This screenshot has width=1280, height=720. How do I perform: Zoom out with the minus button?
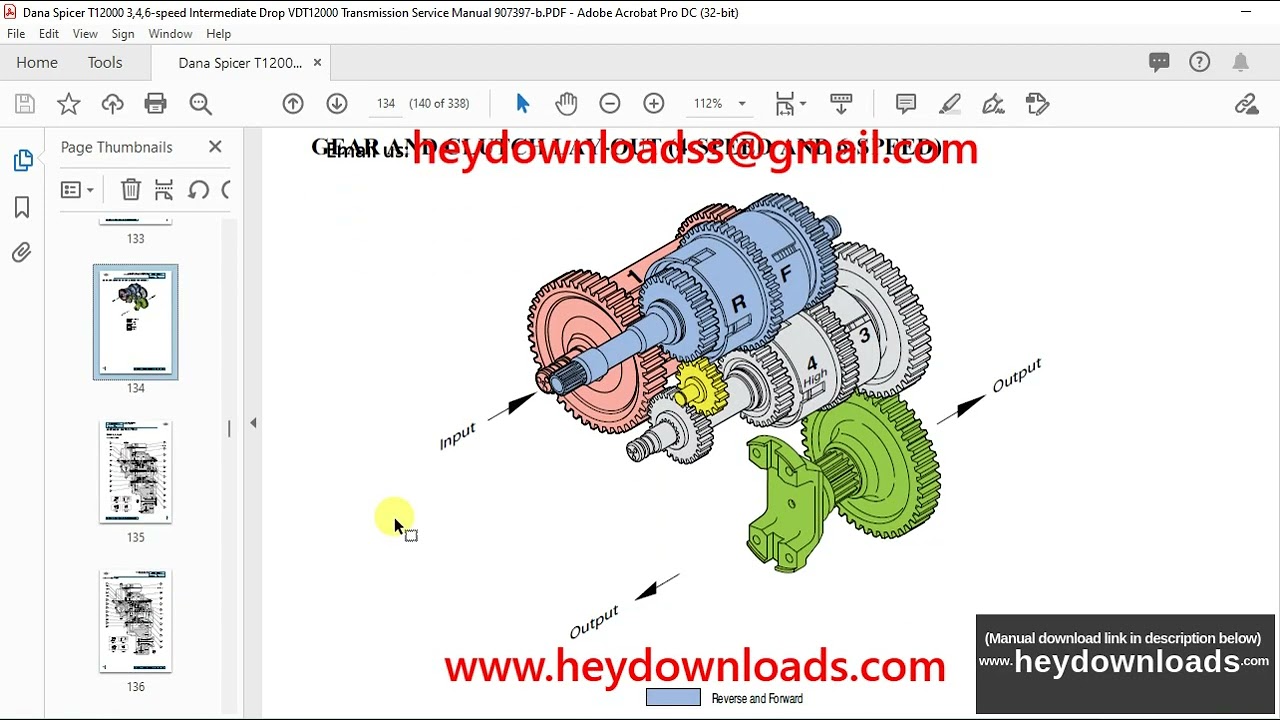(610, 104)
